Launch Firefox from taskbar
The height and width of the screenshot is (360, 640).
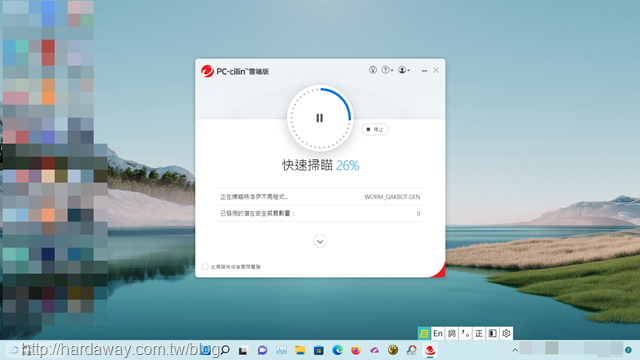tap(356, 350)
